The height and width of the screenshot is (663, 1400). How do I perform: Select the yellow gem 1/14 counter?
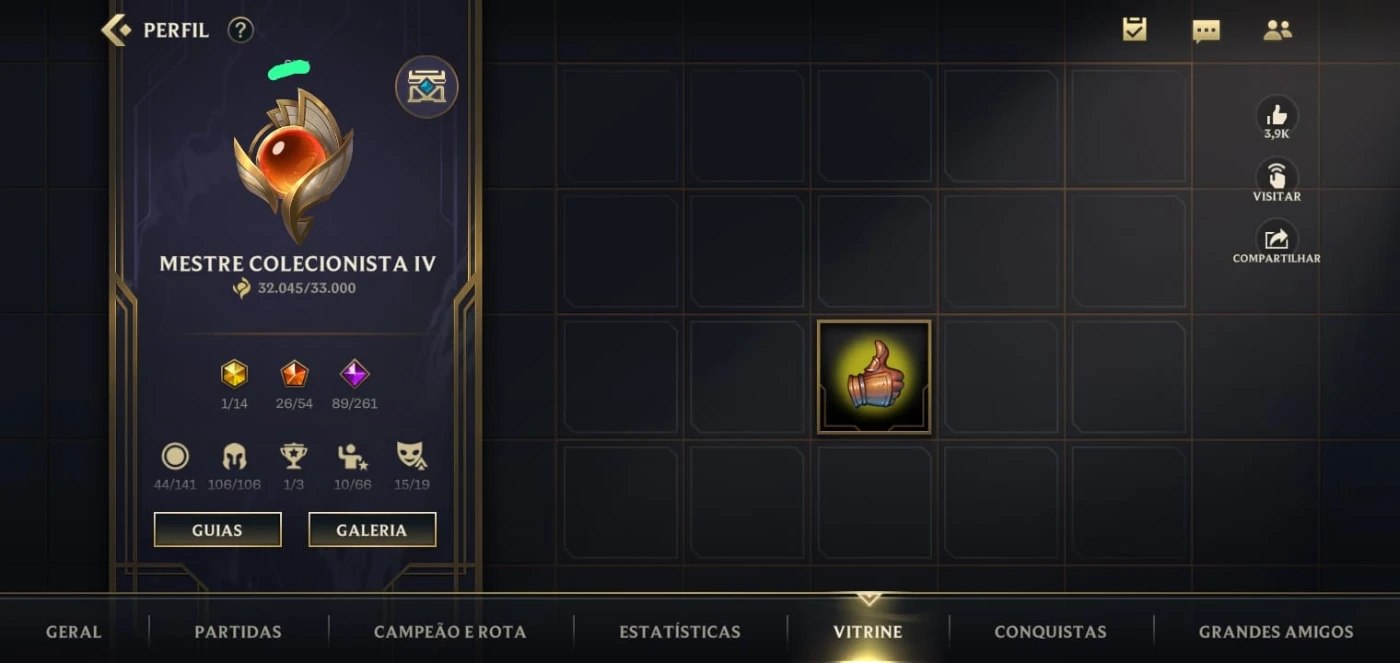(x=234, y=384)
